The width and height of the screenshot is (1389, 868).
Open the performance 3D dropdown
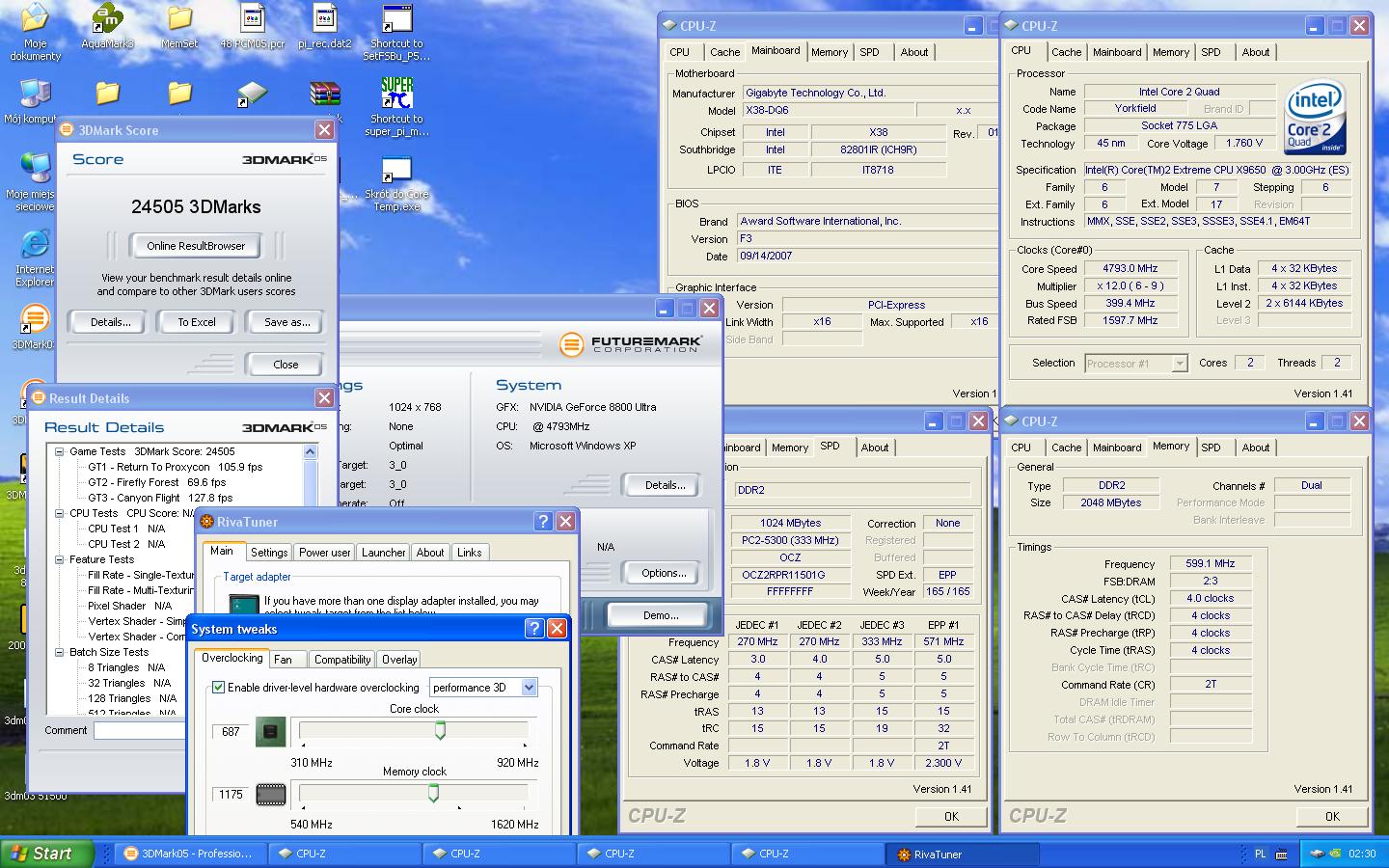(529, 688)
